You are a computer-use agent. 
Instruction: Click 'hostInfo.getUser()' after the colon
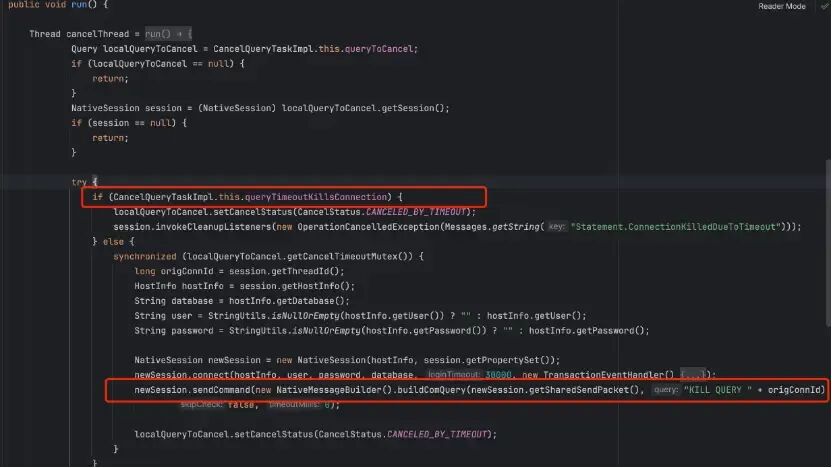click(534, 316)
